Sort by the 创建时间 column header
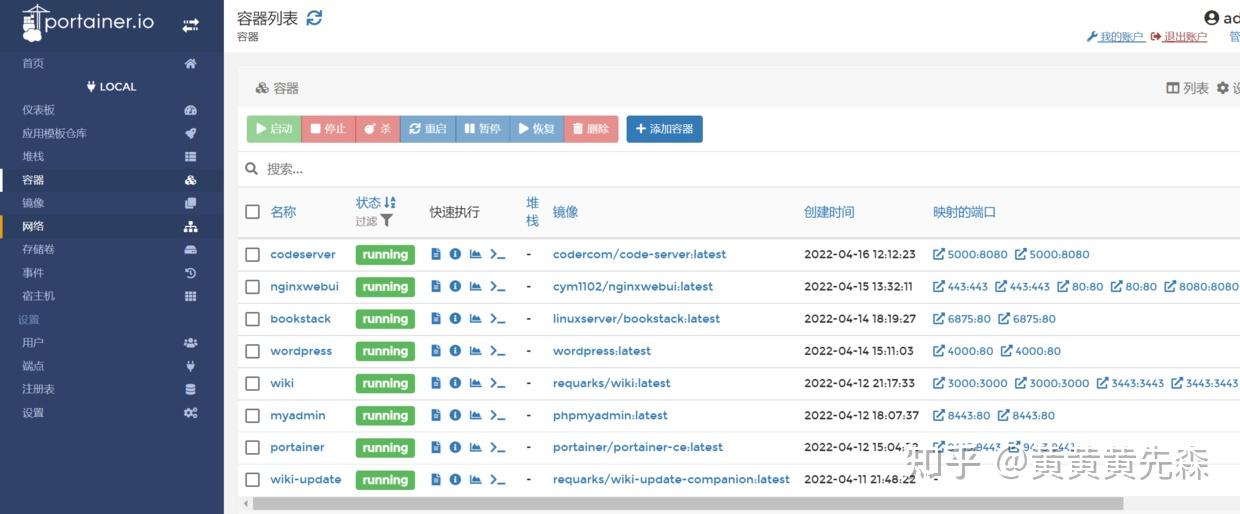The width and height of the screenshot is (1240, 514). (x=829, y=212)
